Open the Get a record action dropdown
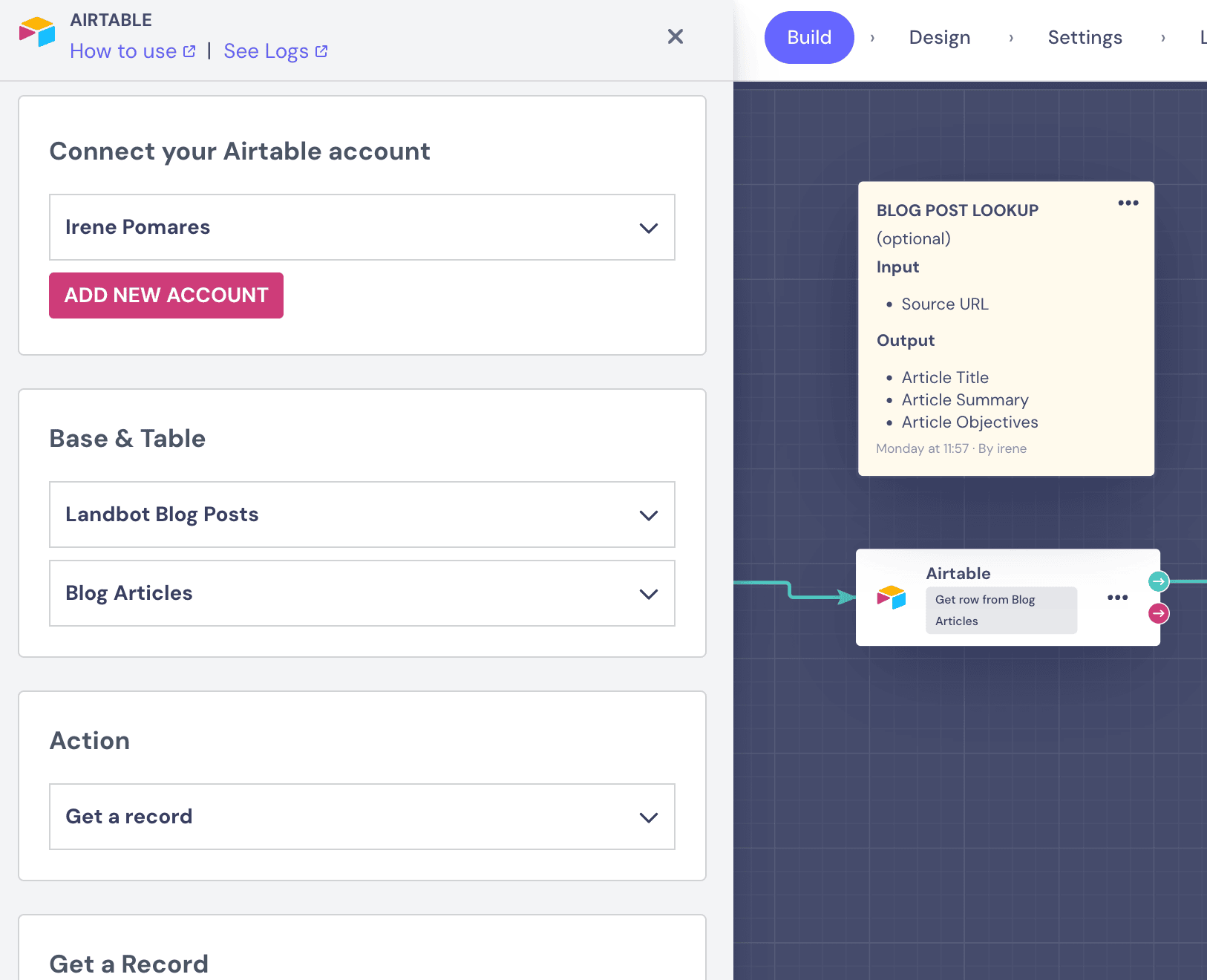This screenshot has width=1207, height=980. pyautogui.click(x=362, y=817)
